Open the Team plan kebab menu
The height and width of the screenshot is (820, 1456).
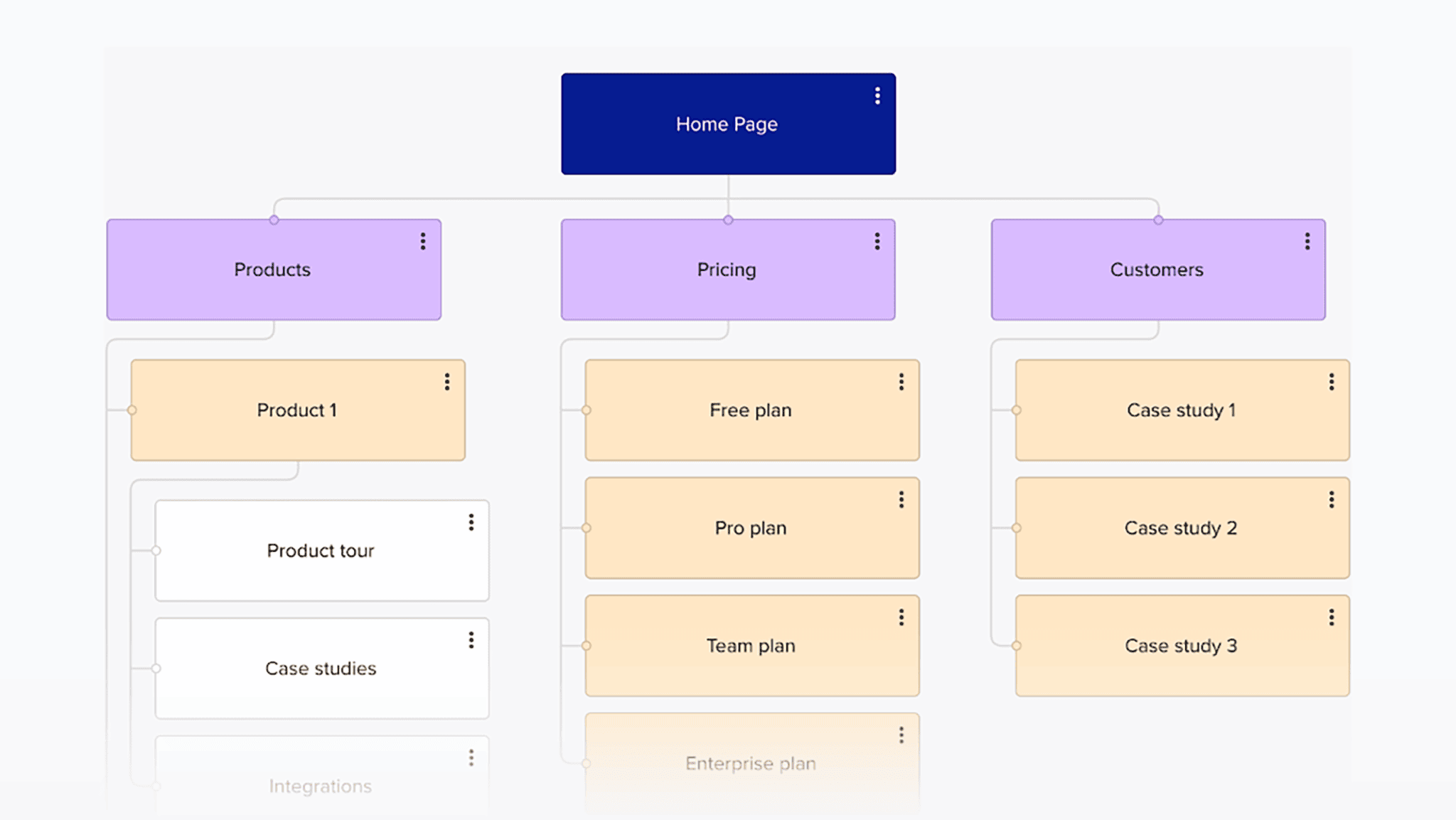coord(901,616)
